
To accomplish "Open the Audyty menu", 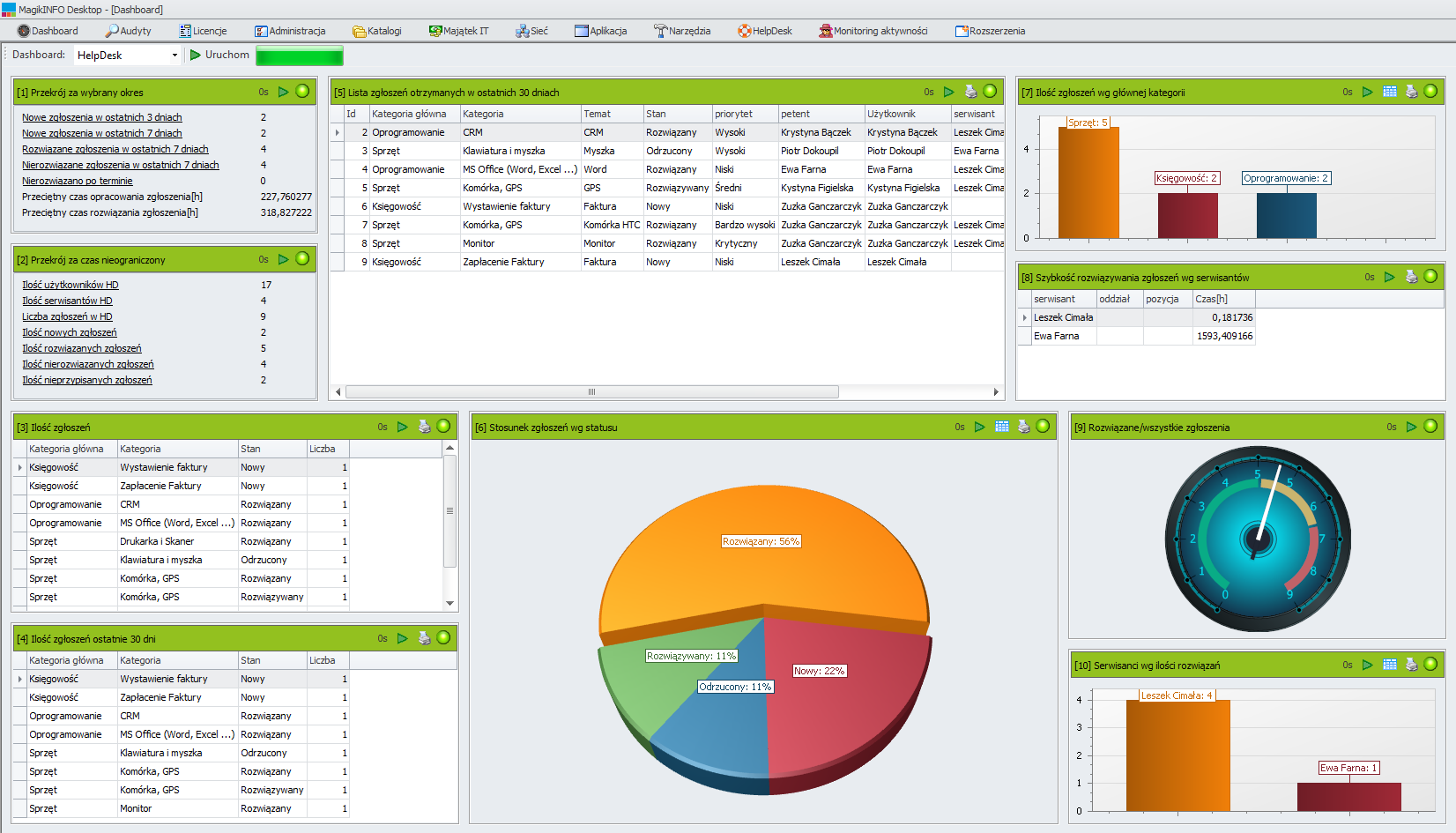I will click(128, 31).
